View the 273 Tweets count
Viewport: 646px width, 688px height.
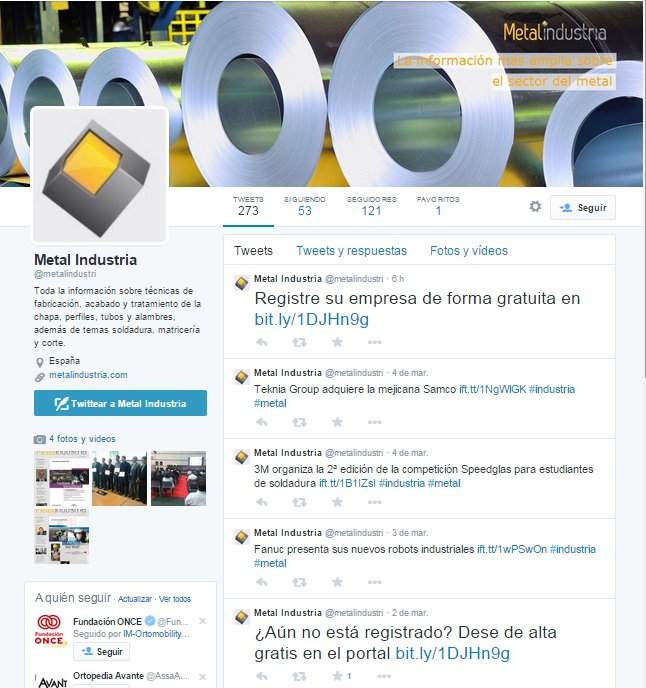(248, 206)
